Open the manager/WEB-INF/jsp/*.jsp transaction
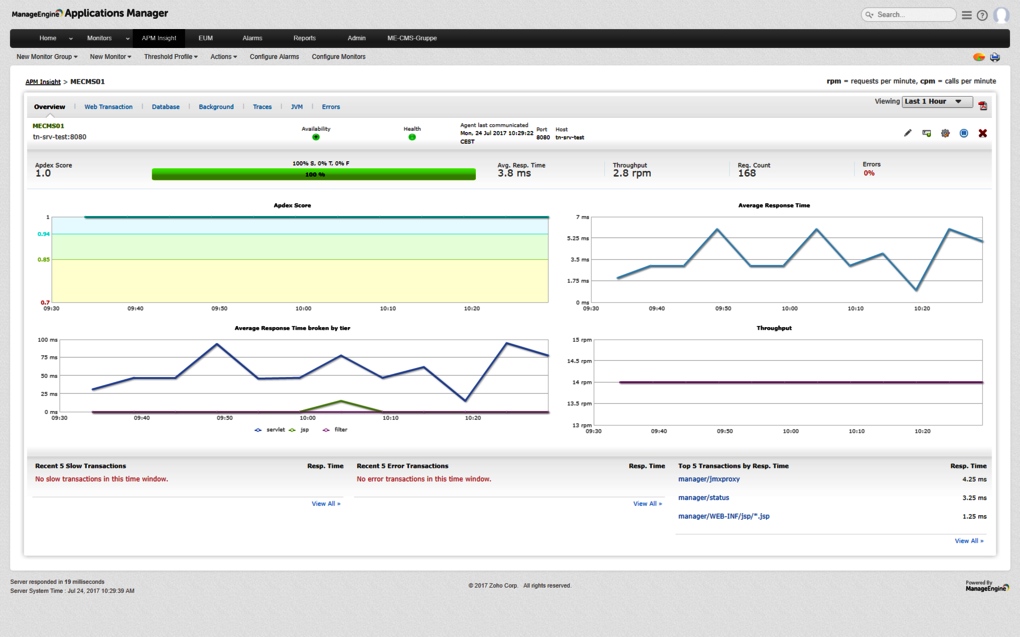 [x=723, y=517]
